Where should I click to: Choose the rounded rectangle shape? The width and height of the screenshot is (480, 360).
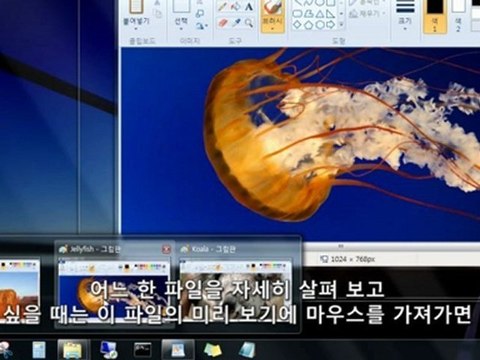pos(298,14)
